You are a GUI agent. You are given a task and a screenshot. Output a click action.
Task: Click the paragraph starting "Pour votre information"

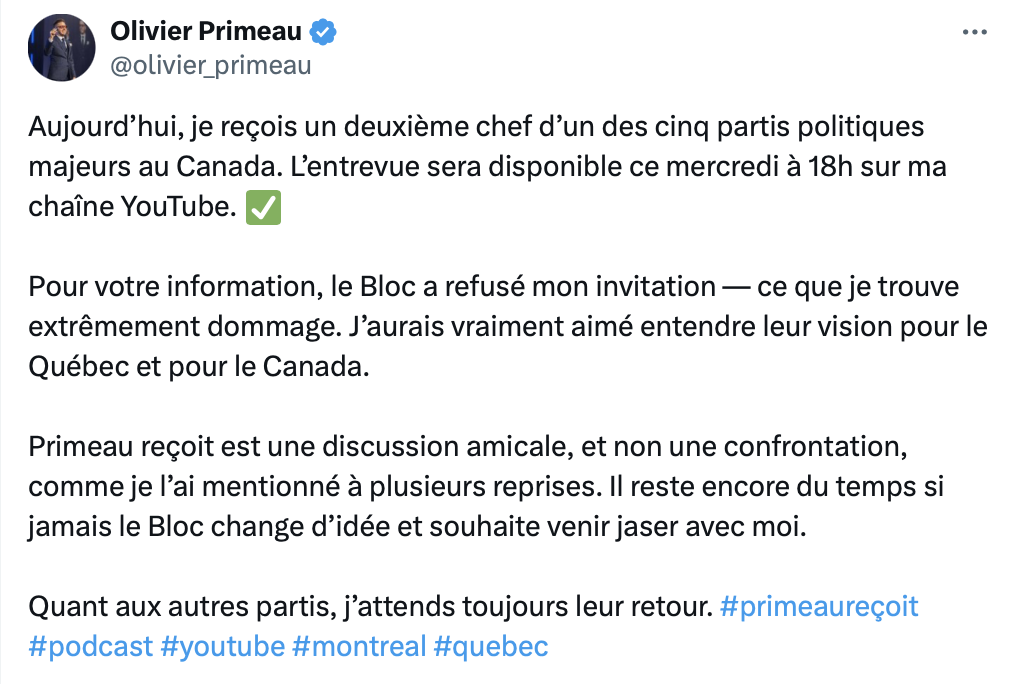click(508, 326)
